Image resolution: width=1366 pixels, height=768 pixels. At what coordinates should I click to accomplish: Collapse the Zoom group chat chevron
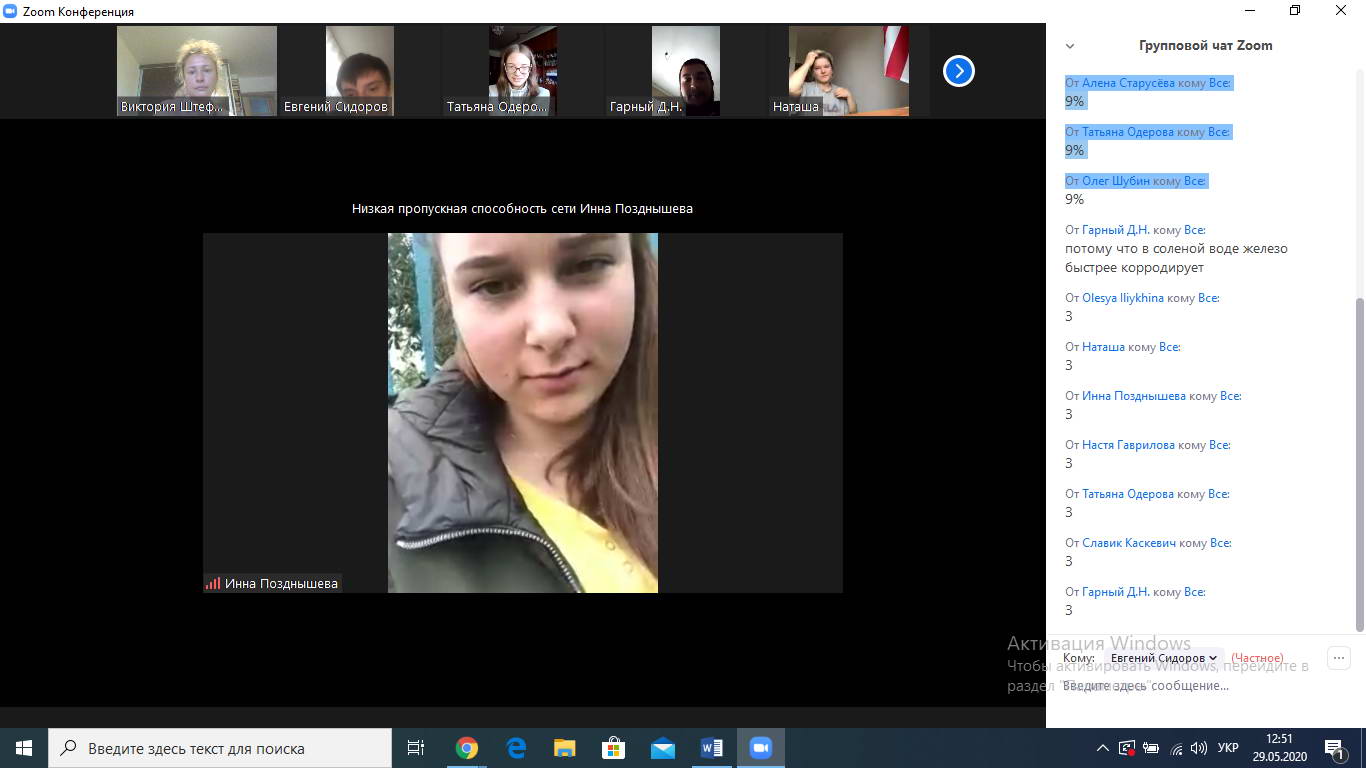click(1070, 46)
